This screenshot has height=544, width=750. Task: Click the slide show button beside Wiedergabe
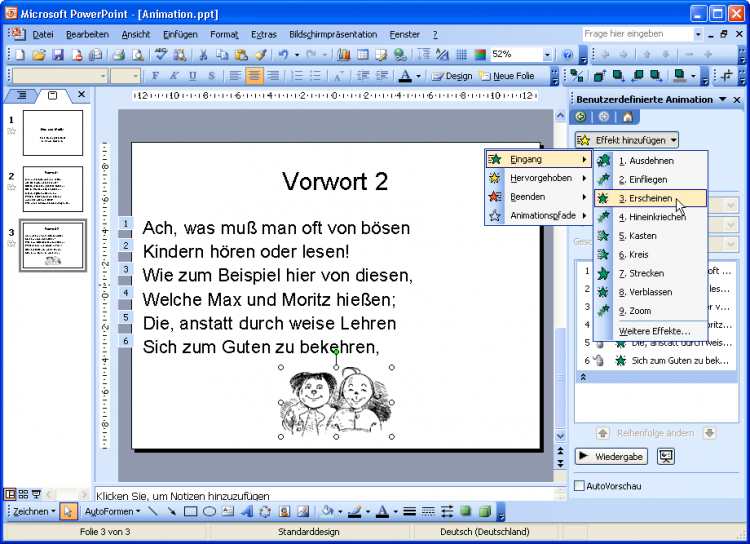(665, 456)
